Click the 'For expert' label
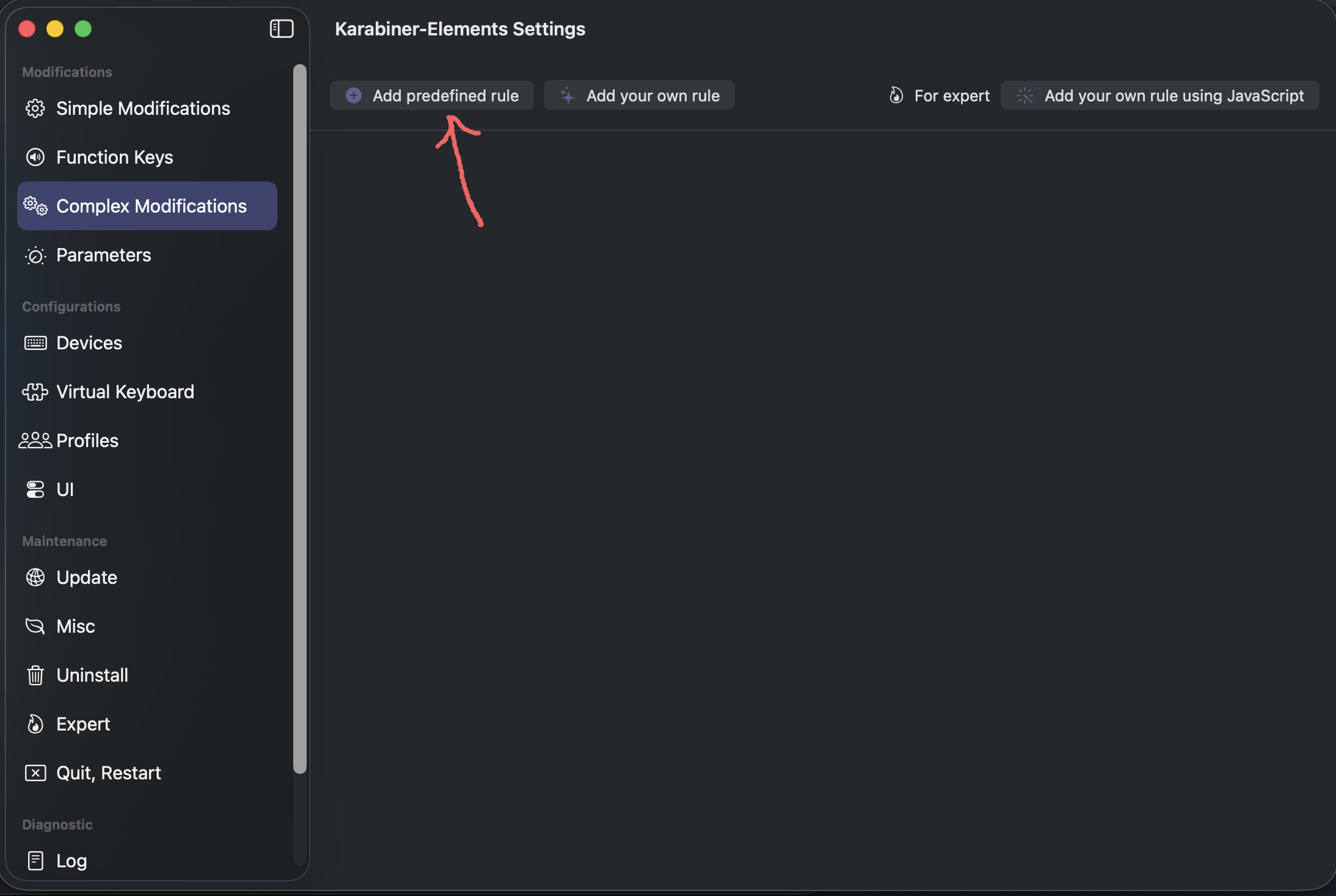The image size is (1336, 896). pyautogui.click(x=952, y=95)
